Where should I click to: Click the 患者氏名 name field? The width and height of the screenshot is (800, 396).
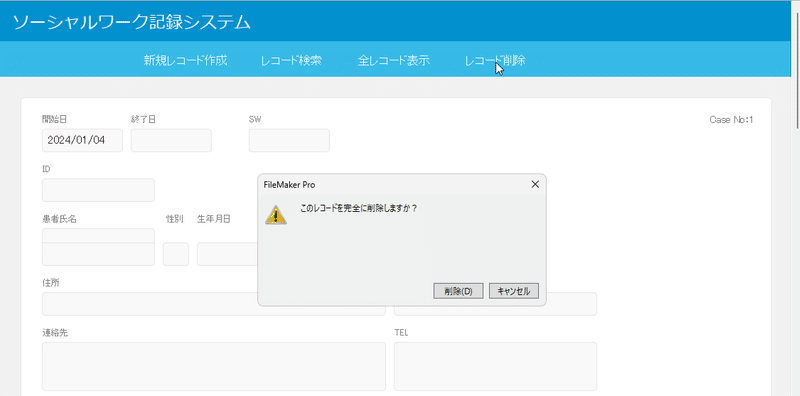[98, 247]
